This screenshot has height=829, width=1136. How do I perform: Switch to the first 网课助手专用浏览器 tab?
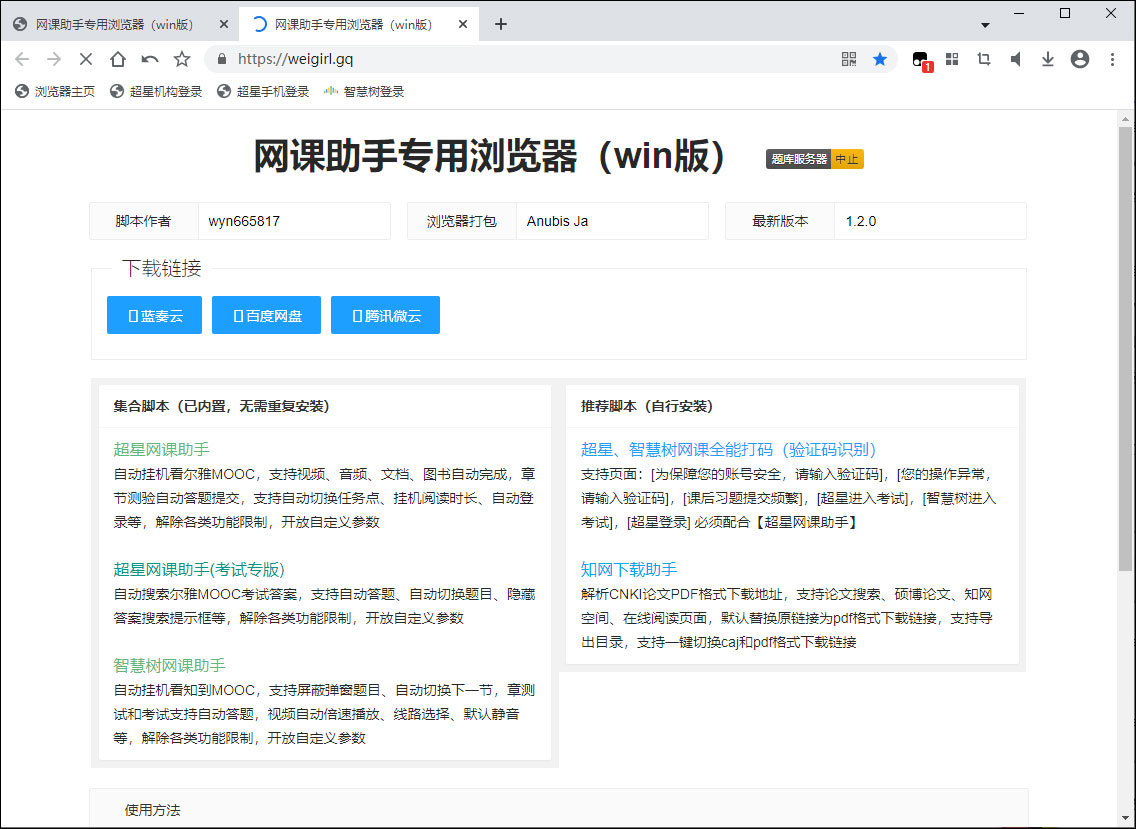click(114, 25)
